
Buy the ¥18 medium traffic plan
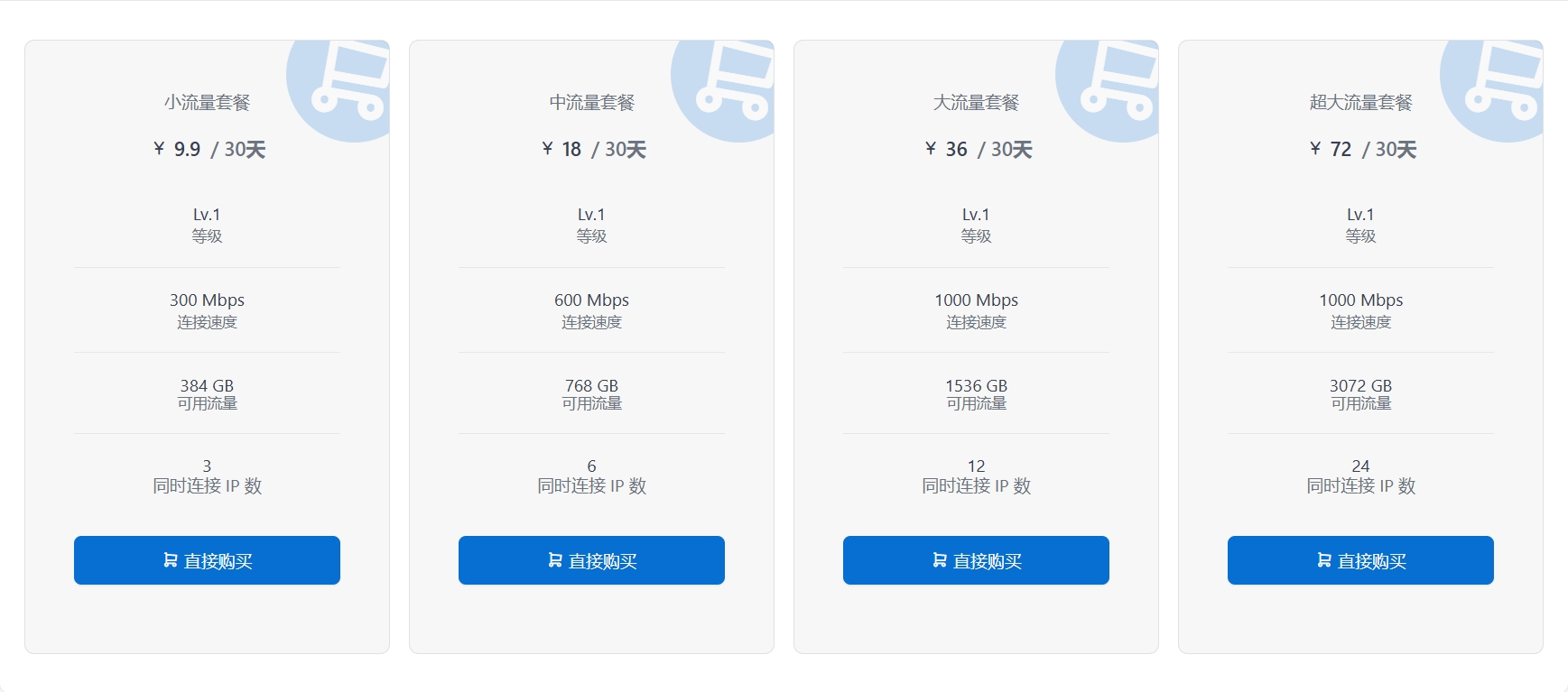click(x=591, y=560)
